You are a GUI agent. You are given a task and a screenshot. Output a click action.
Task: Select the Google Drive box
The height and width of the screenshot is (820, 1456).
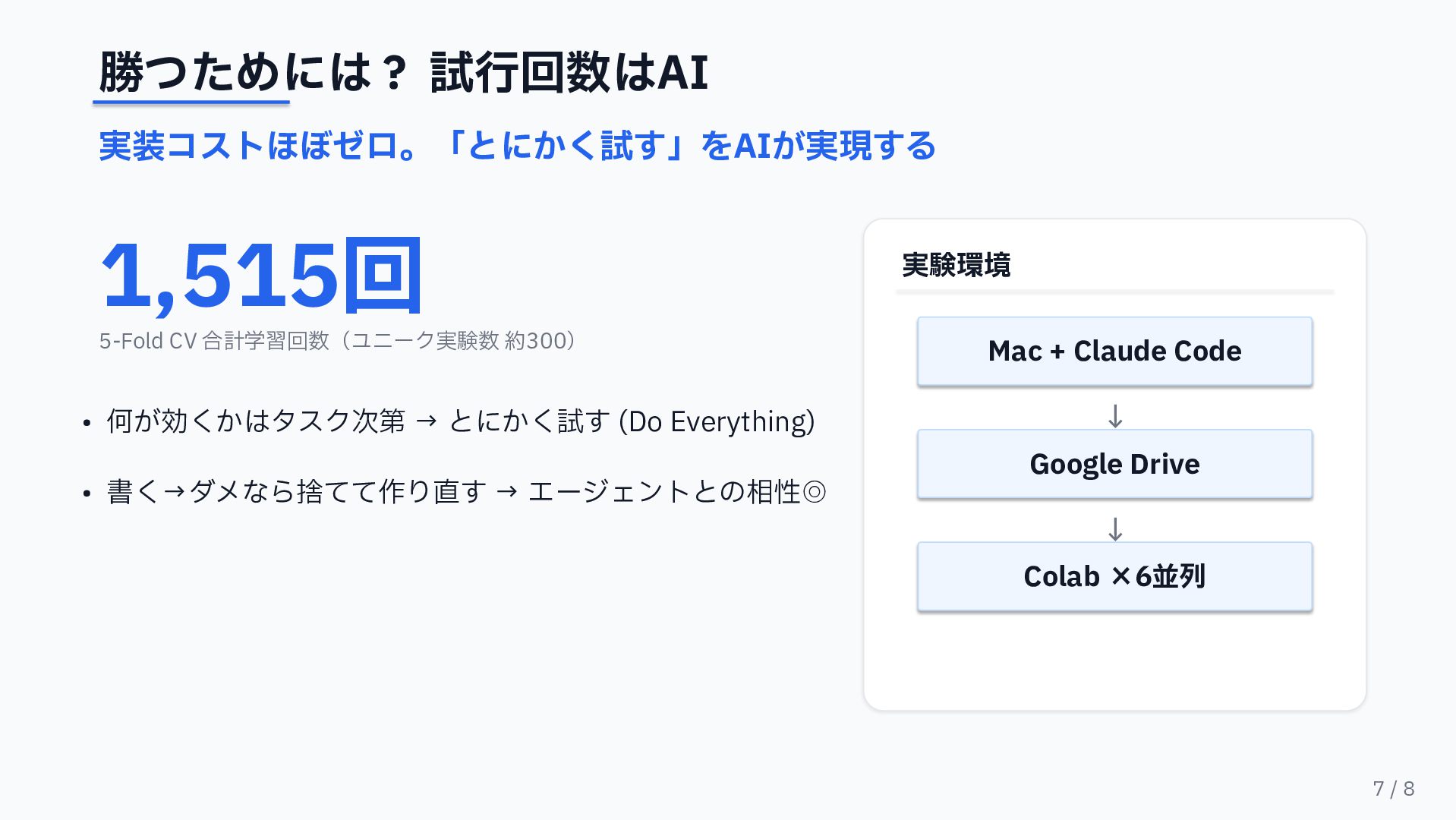click(1114, 464)
